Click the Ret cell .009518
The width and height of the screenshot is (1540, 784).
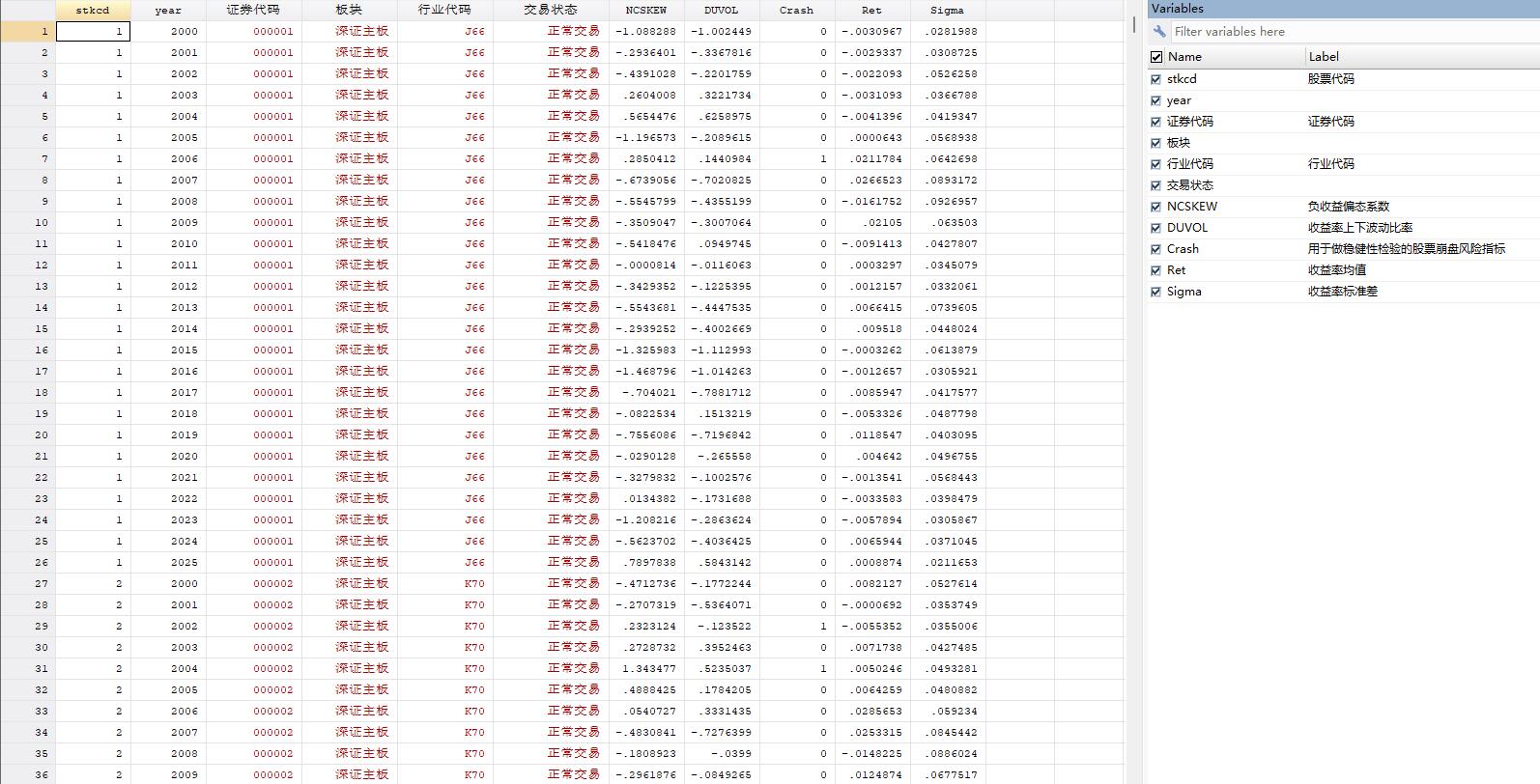coord(872,328)
